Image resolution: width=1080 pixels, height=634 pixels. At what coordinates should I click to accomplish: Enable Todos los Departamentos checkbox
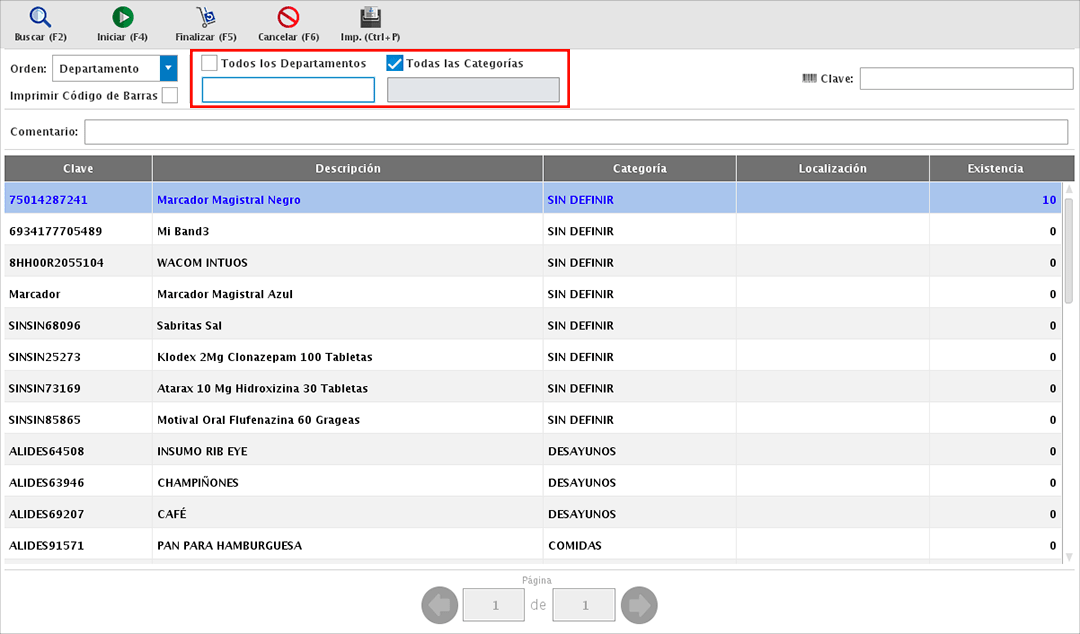coord(210,63)
